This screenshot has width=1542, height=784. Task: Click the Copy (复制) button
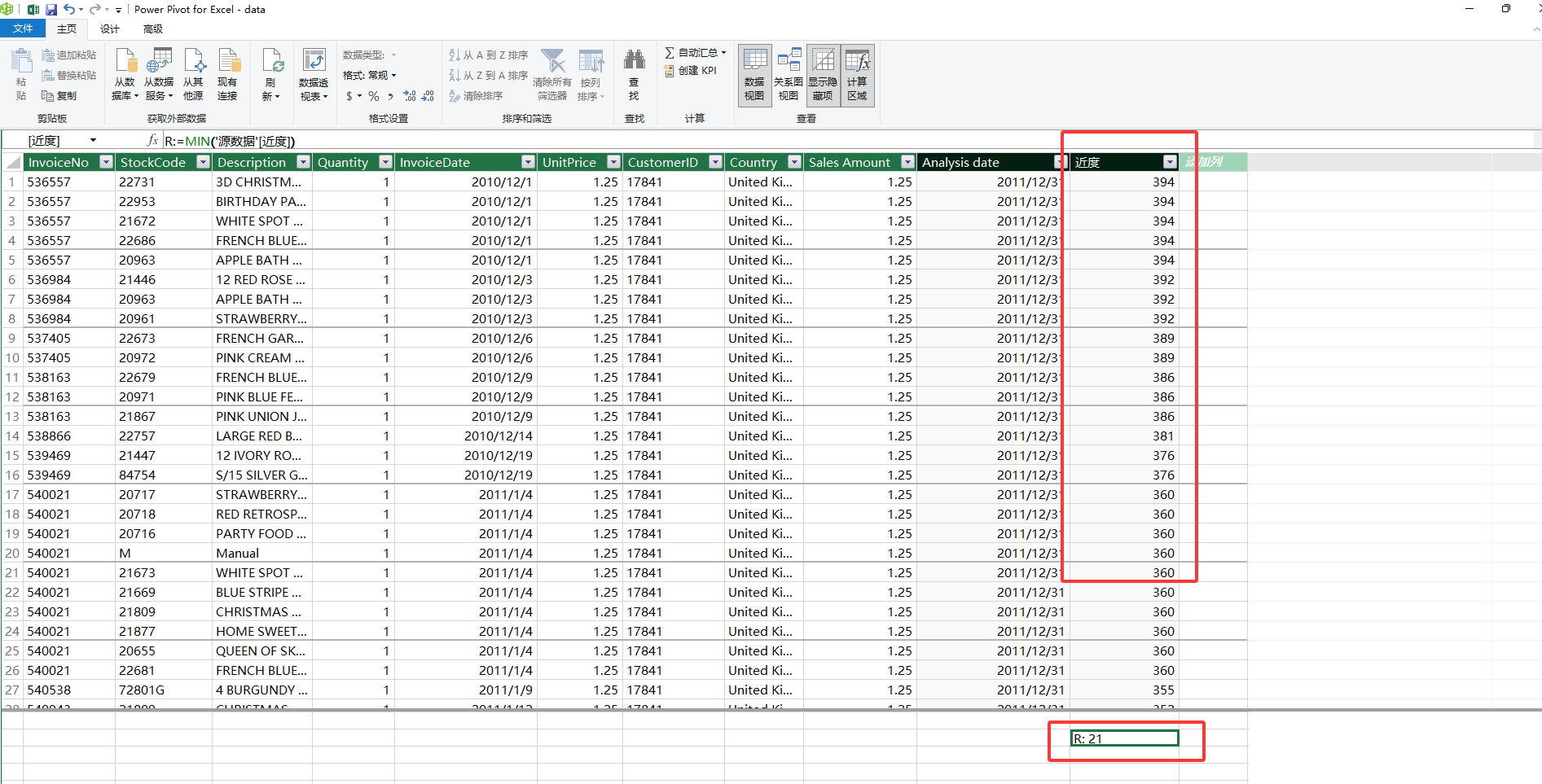[59, 96]
